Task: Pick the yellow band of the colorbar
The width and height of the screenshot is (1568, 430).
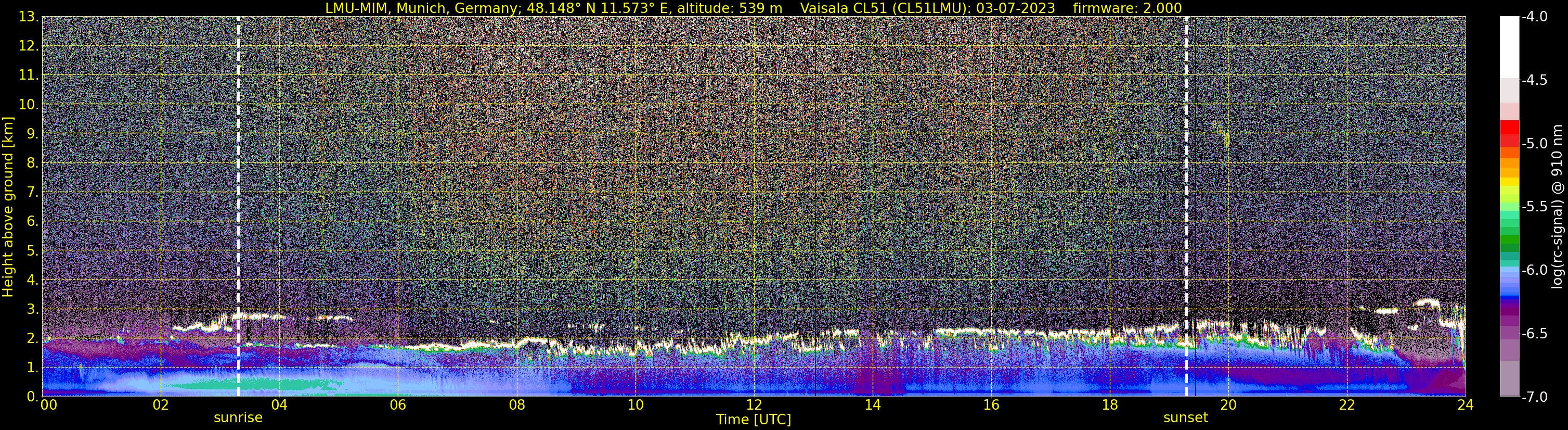Action: tap(1510, 181)
